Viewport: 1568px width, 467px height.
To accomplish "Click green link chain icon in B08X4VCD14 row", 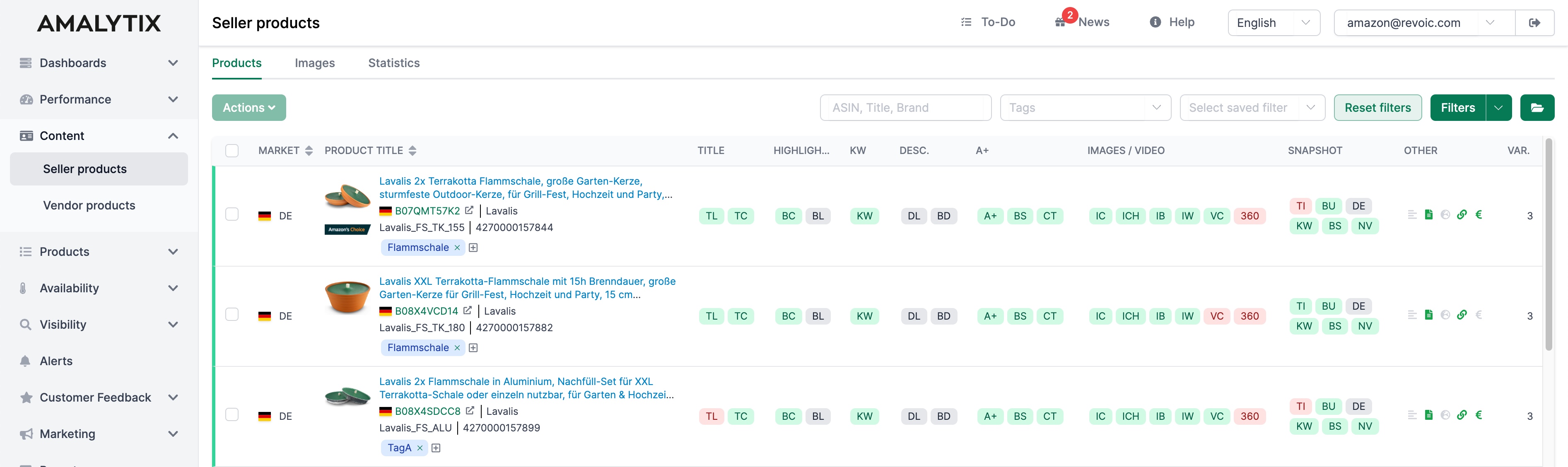I will coord(1462,315).
